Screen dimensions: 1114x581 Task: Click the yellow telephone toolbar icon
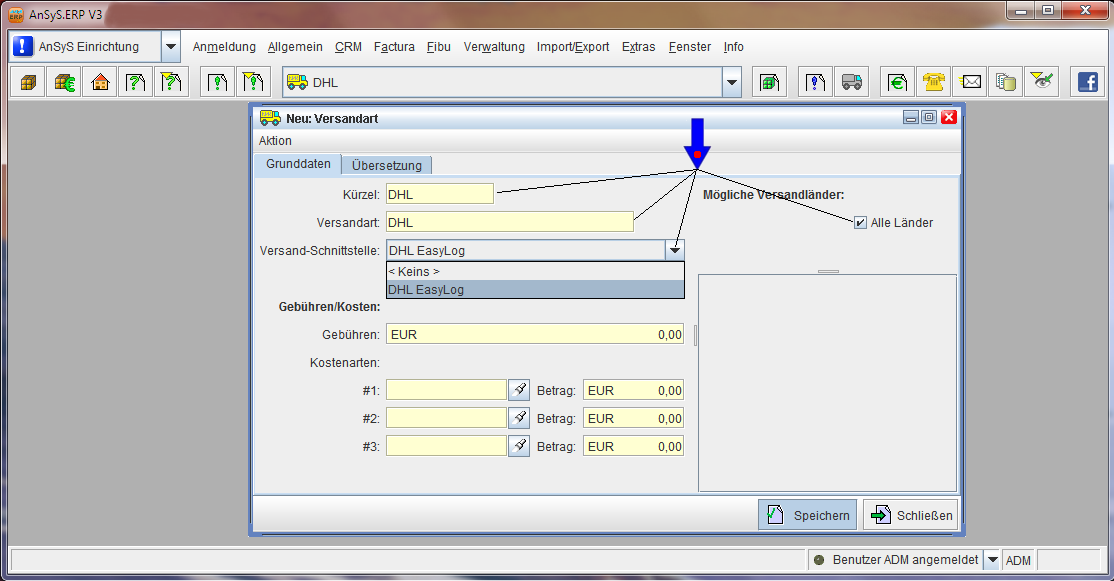point(935,82)
